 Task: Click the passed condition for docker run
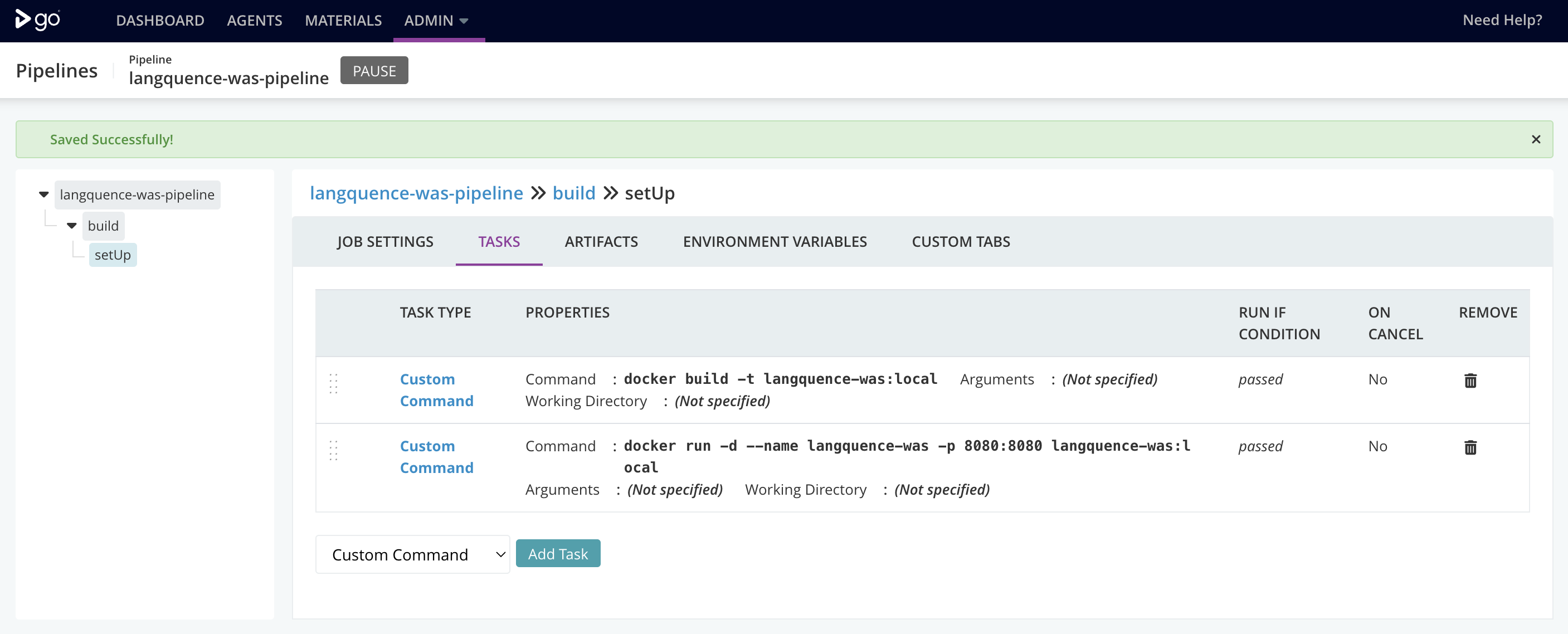point(1260,446)
